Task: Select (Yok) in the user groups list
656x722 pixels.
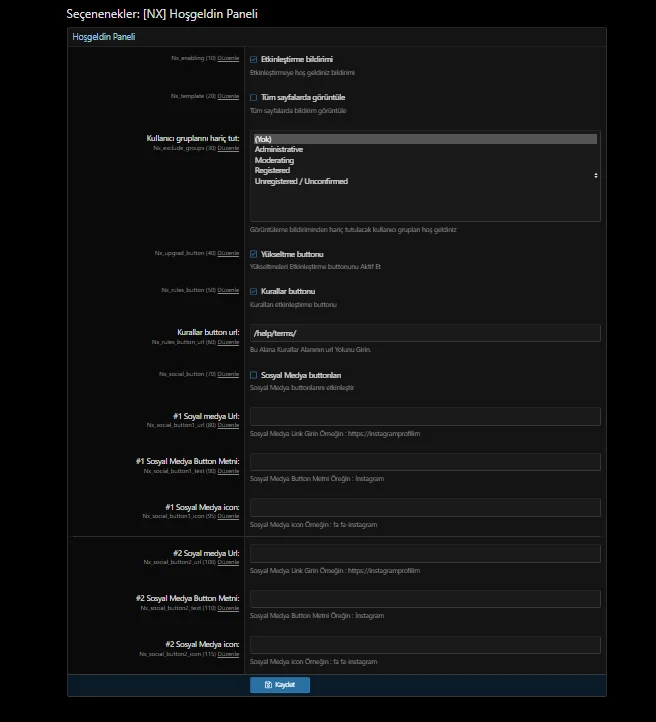Action: click(x=264, y=139)
